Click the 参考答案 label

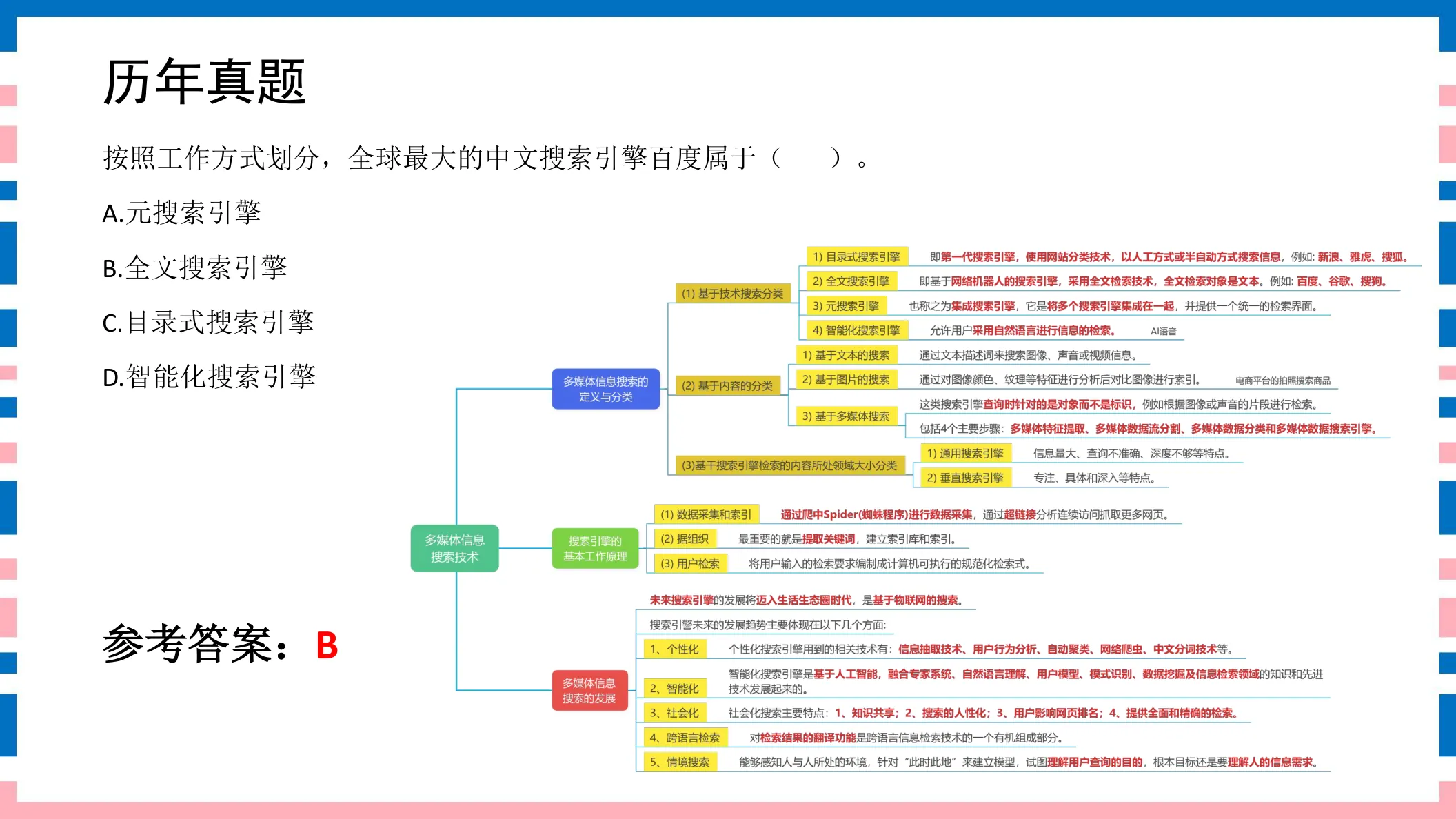pyautogui.click(x=195, y=645)
